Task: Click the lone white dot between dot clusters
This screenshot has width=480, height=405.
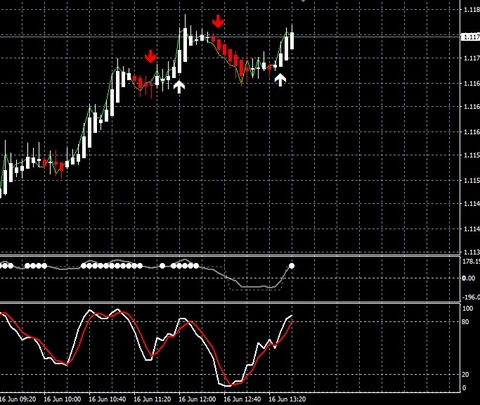Action: coord(162,266)
